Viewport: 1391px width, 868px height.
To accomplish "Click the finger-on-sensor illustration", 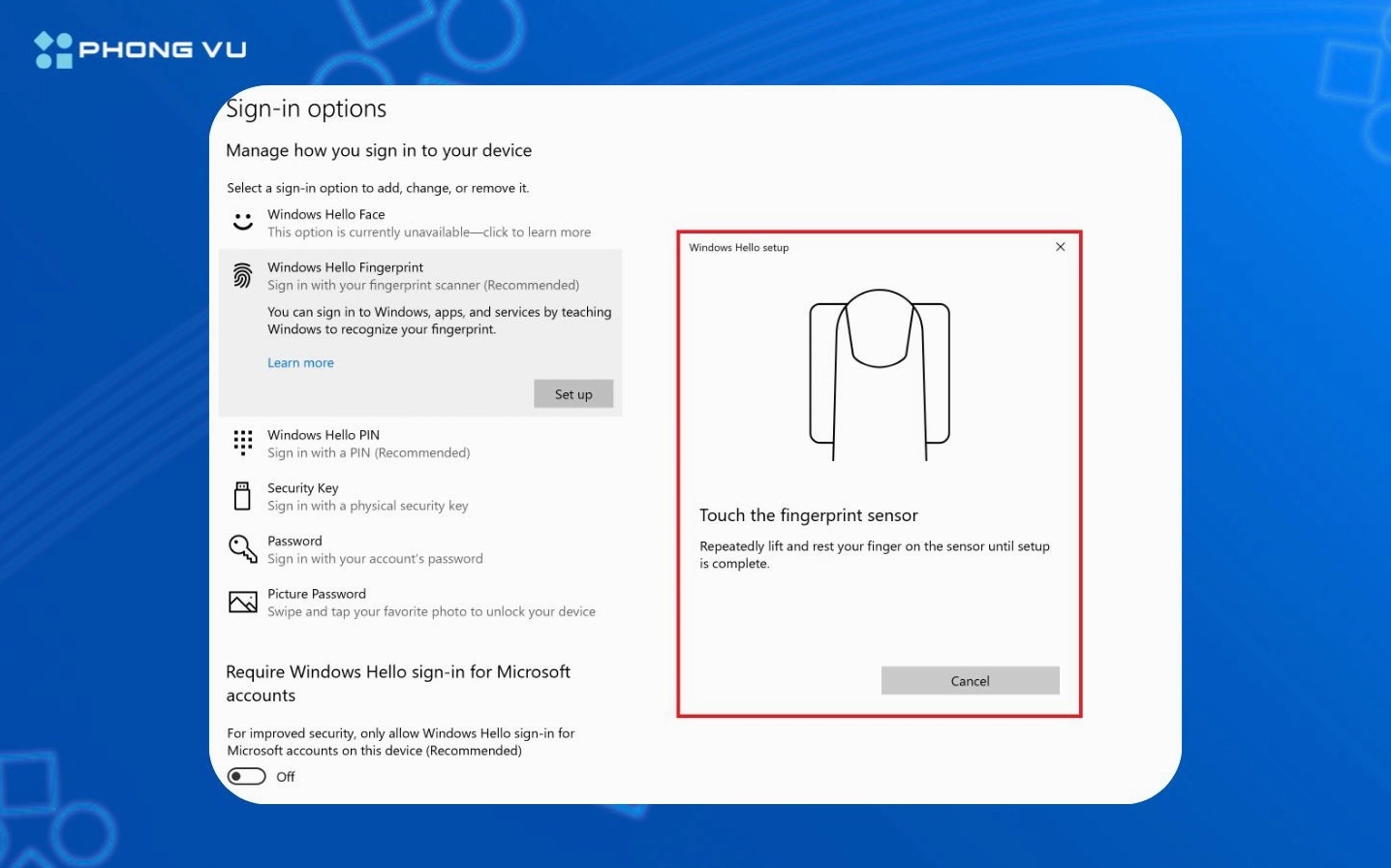I will (x=879, y=374).
